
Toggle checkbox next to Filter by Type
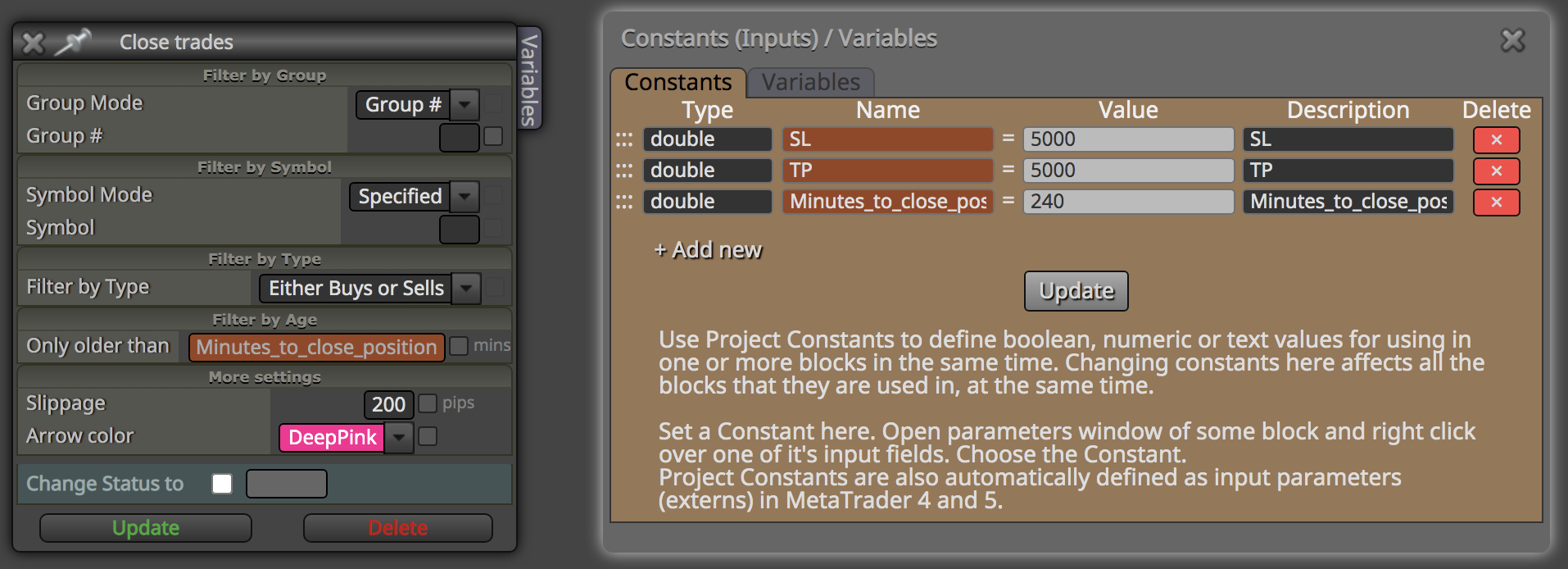[495, 287]
